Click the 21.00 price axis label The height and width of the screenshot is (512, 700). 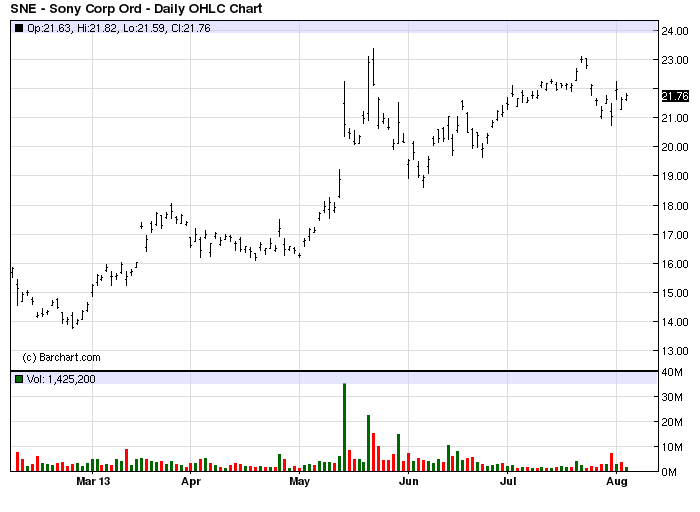click(x=675, y=118)
